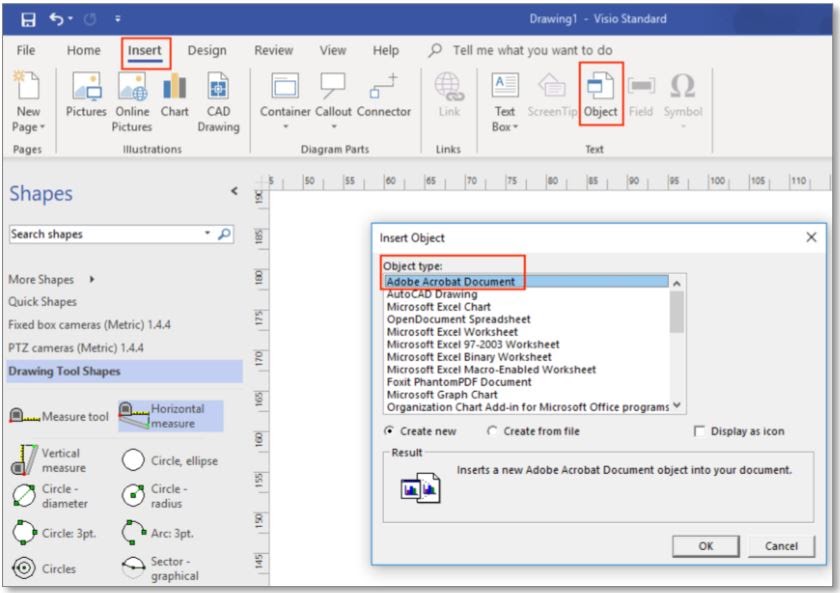Select the Horizontal measure shape
The image size is (840, 593).
pyautogui.click(x=170, y=416)
